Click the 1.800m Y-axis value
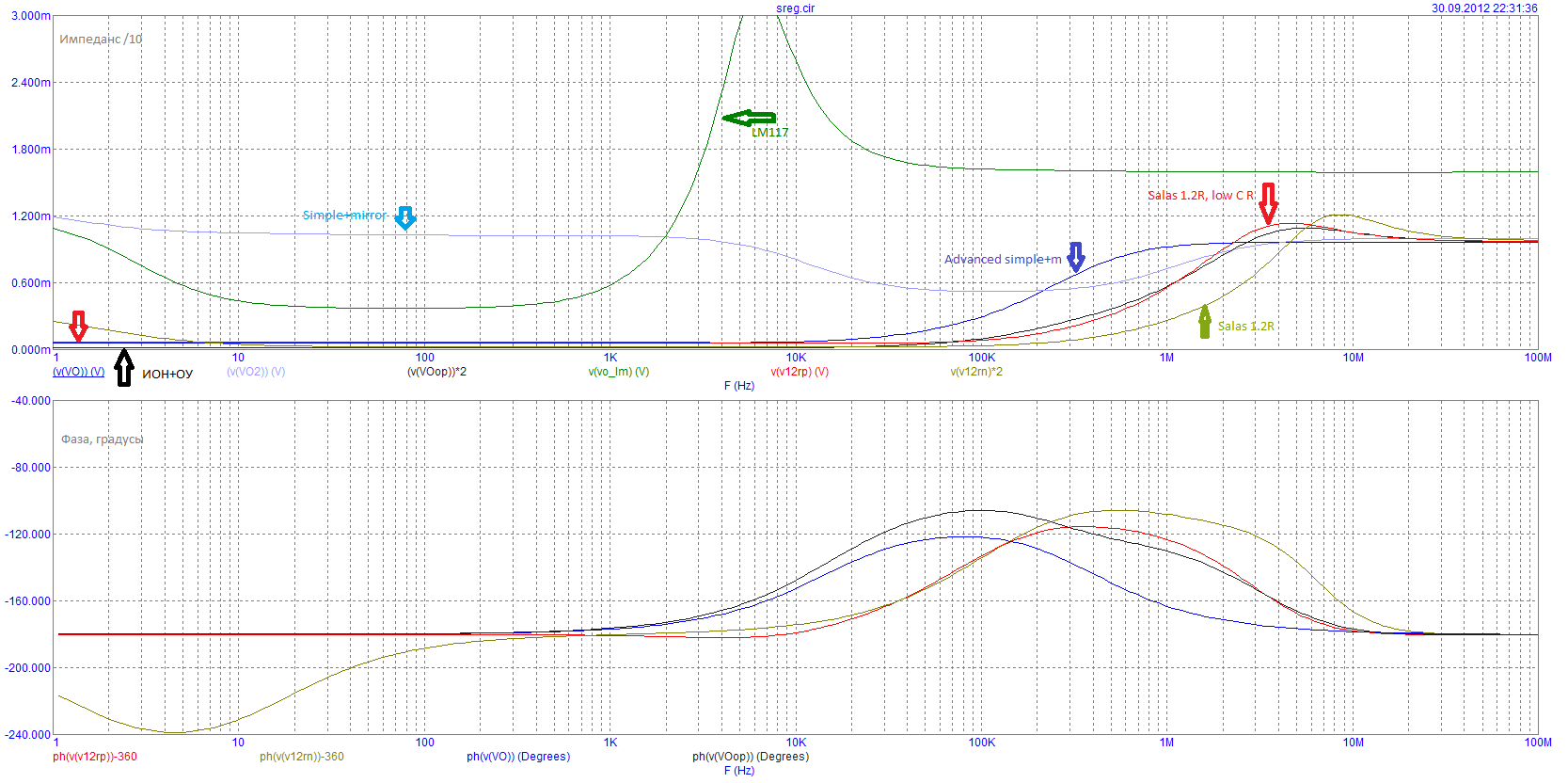 pos(31,150)
